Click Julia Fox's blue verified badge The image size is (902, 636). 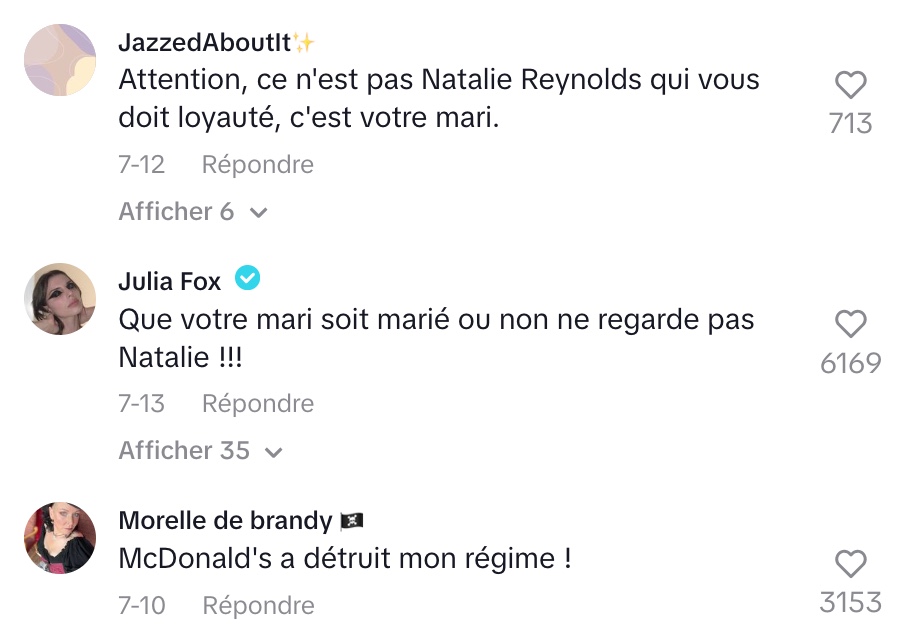click(x=247, y=278)
